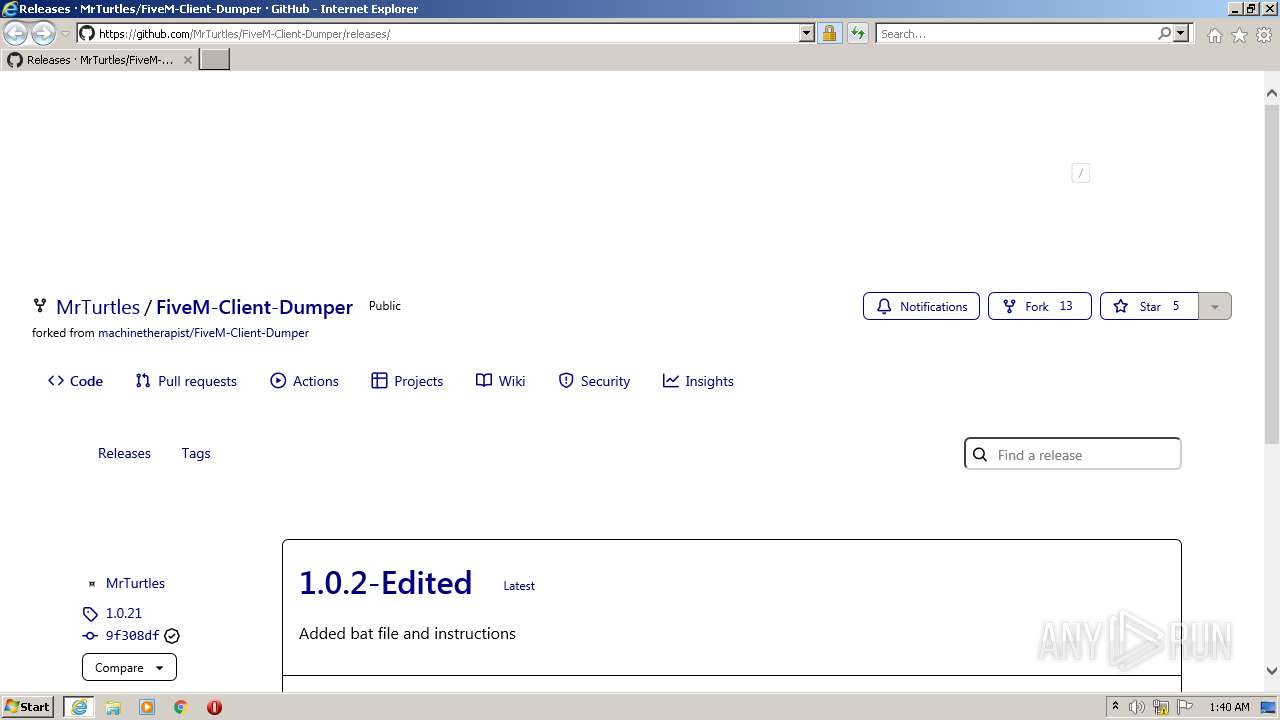Click the volume speaker tray icon

click(x=1137, y=707)
